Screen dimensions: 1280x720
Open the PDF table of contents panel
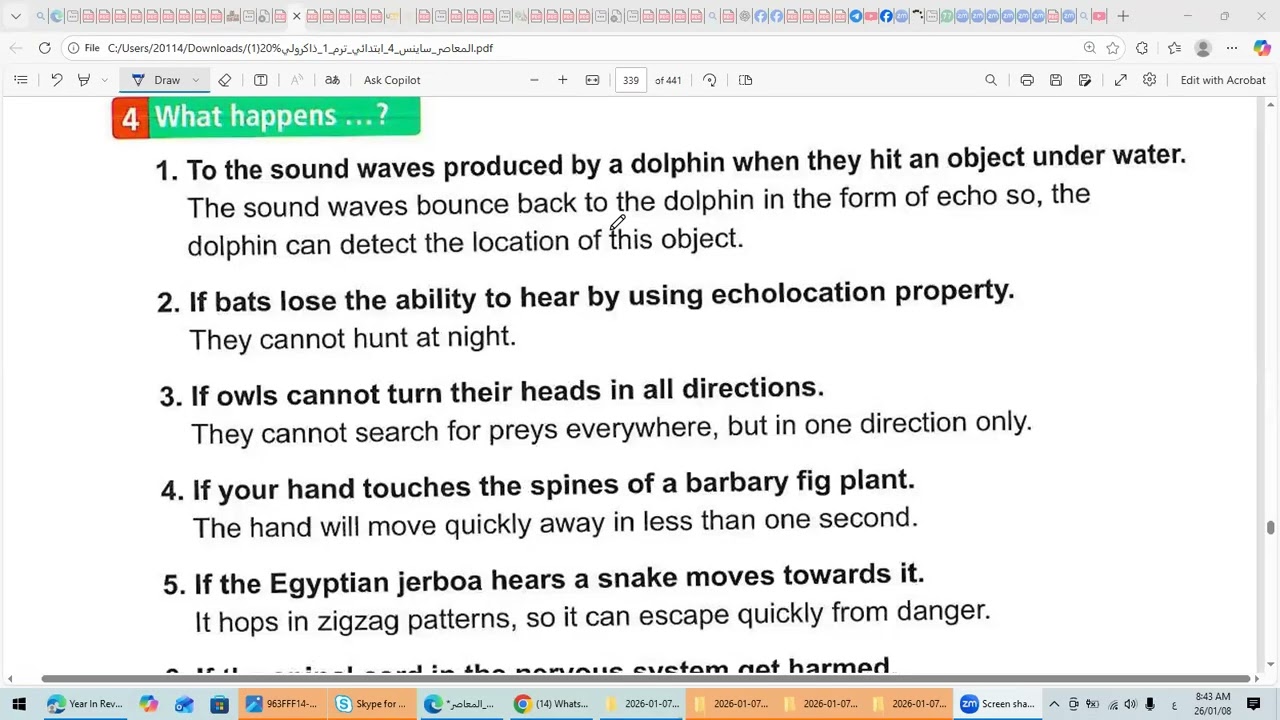20,80
